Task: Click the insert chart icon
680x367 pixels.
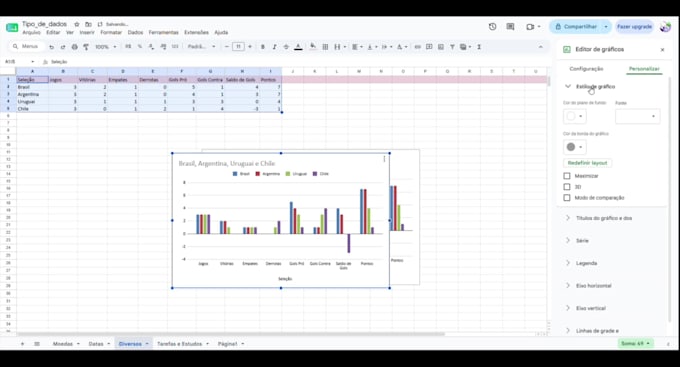Action: coord(441,47)
